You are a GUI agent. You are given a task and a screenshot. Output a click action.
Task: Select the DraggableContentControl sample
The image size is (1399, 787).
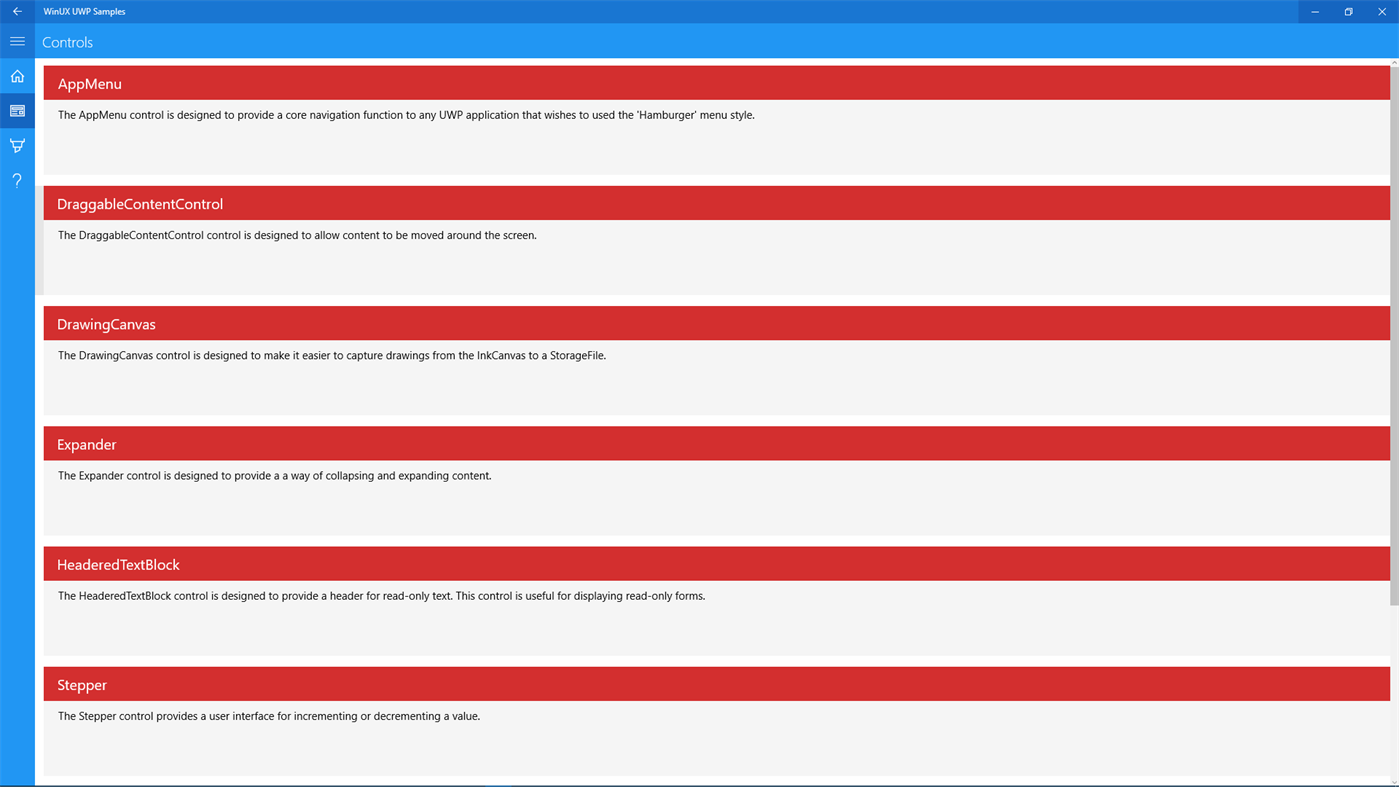(x=716, y=203)
